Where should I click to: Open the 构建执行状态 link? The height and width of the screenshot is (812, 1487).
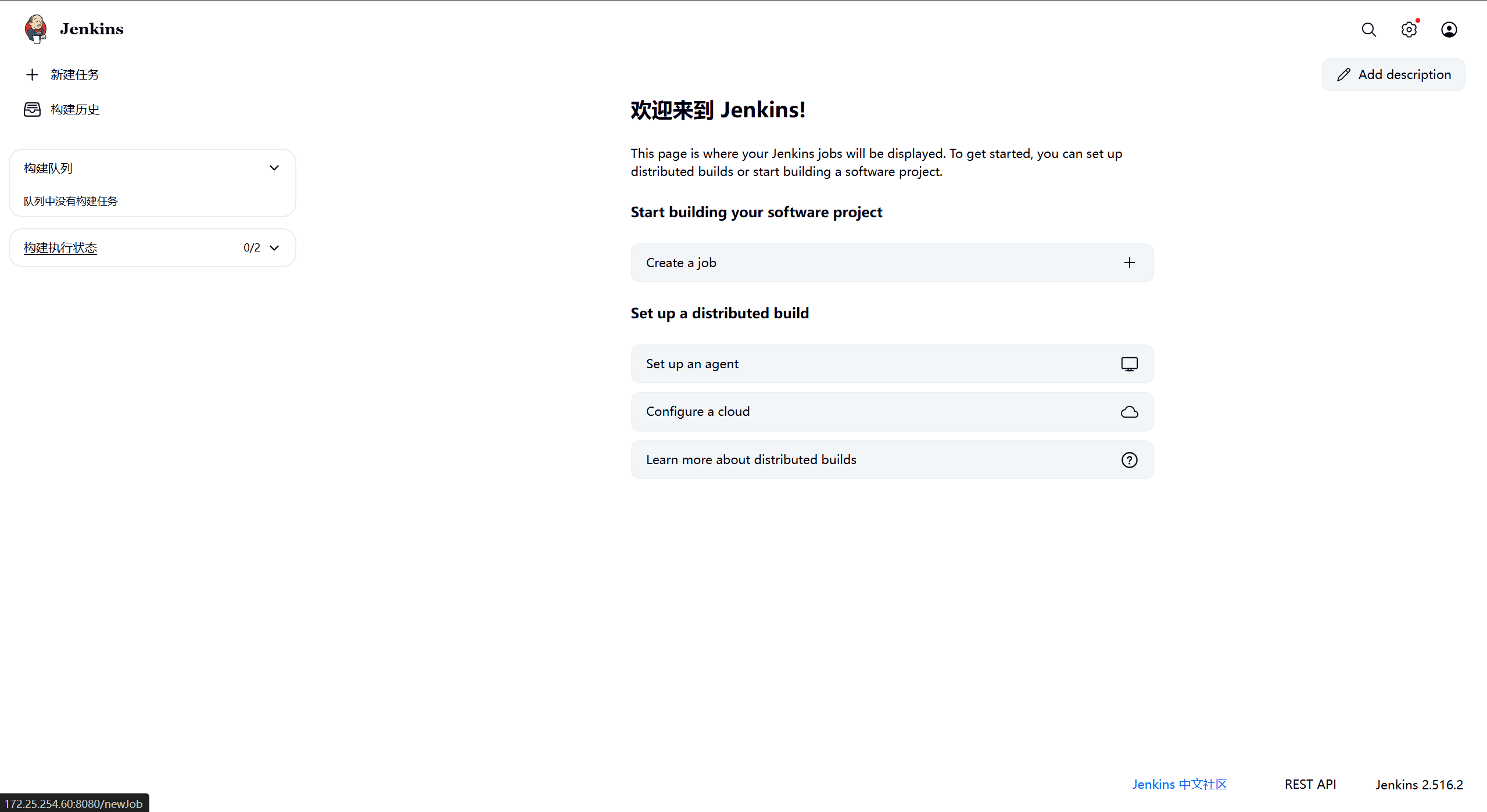(x=60, y=248)
